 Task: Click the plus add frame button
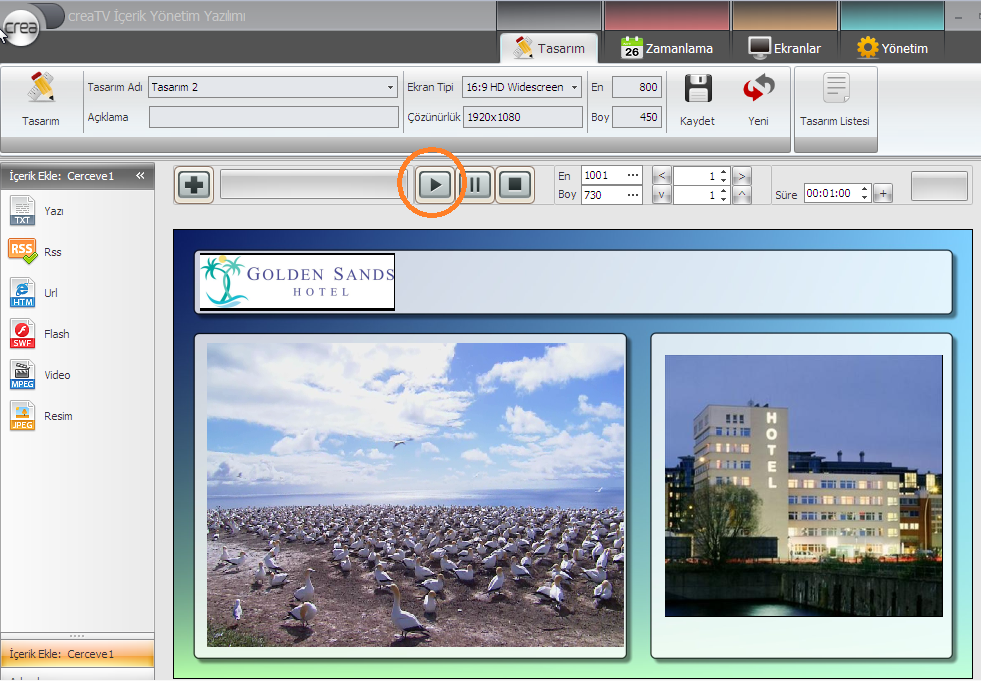click(195, 185)
